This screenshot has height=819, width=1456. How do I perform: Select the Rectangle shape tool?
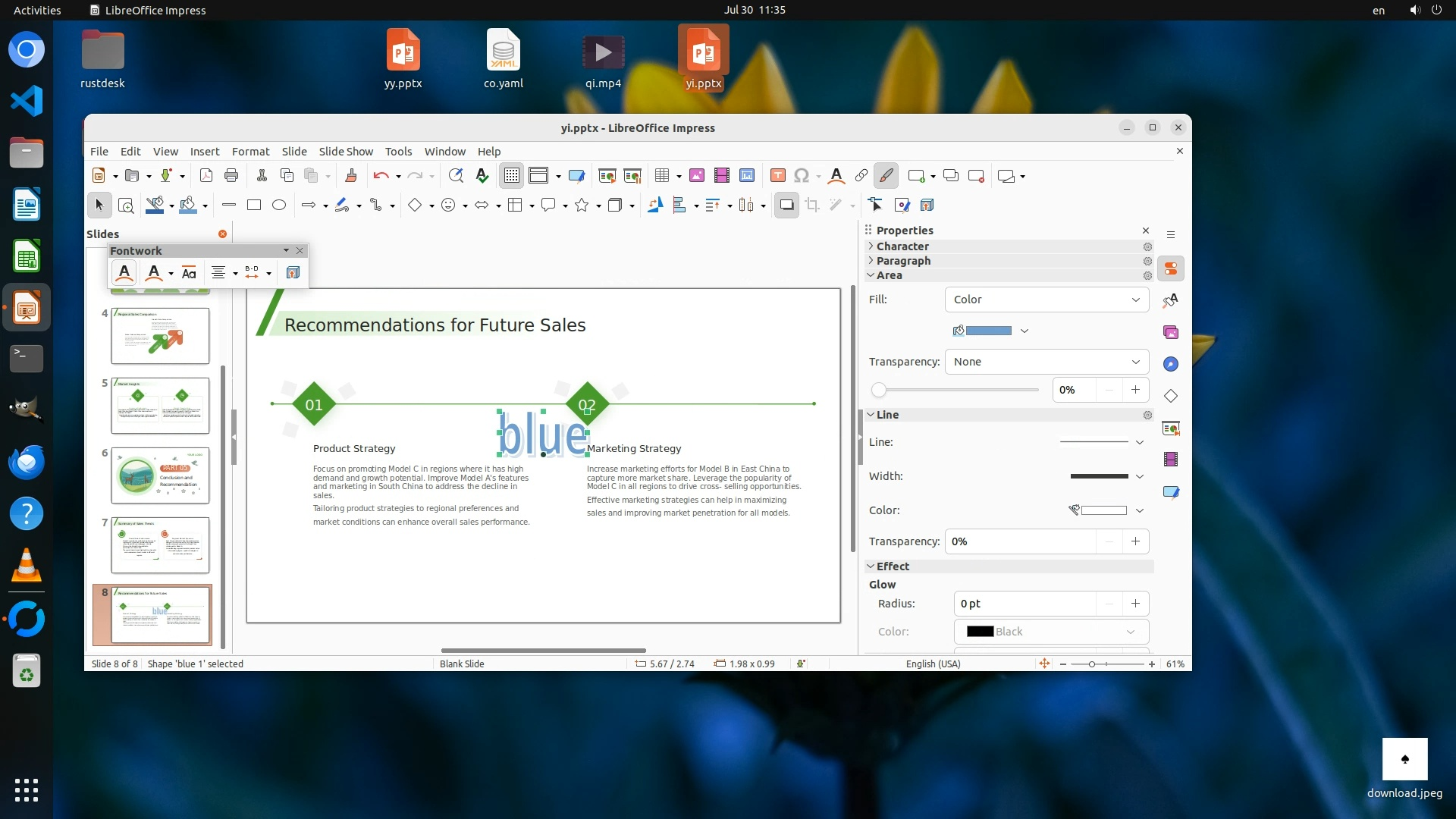click(254, 205)
